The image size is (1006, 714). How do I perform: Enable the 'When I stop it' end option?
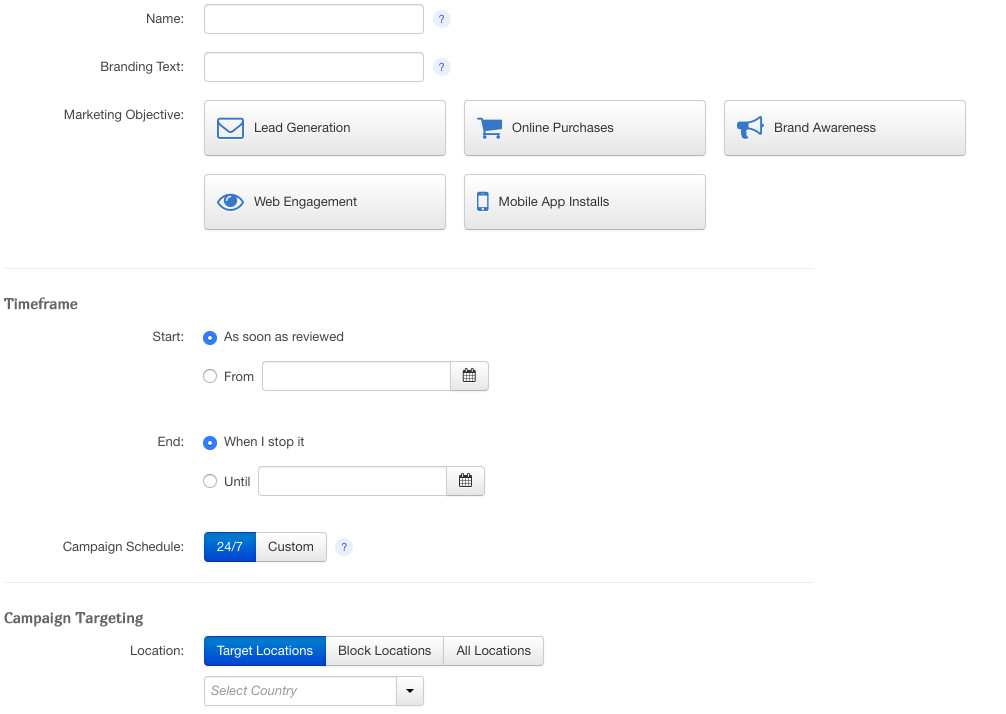point(210,442)
